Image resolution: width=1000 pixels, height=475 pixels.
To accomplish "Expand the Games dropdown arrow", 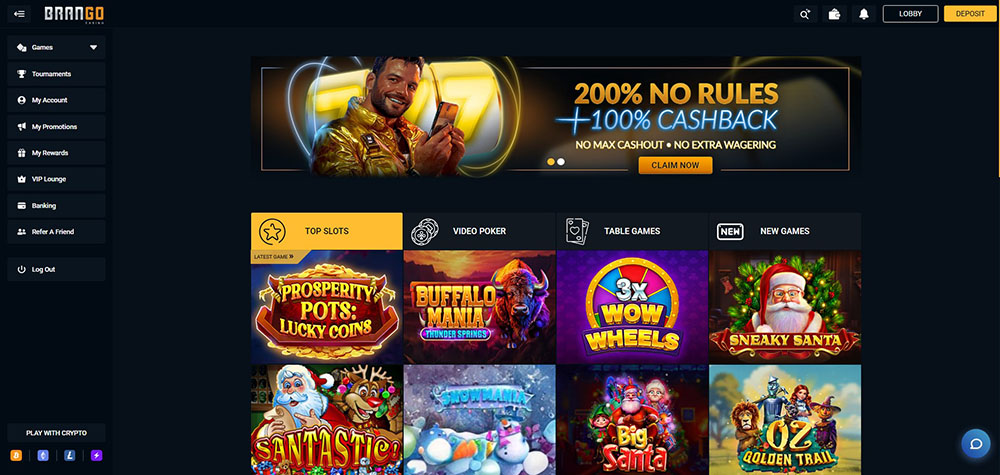I will [x=94, y=47].
